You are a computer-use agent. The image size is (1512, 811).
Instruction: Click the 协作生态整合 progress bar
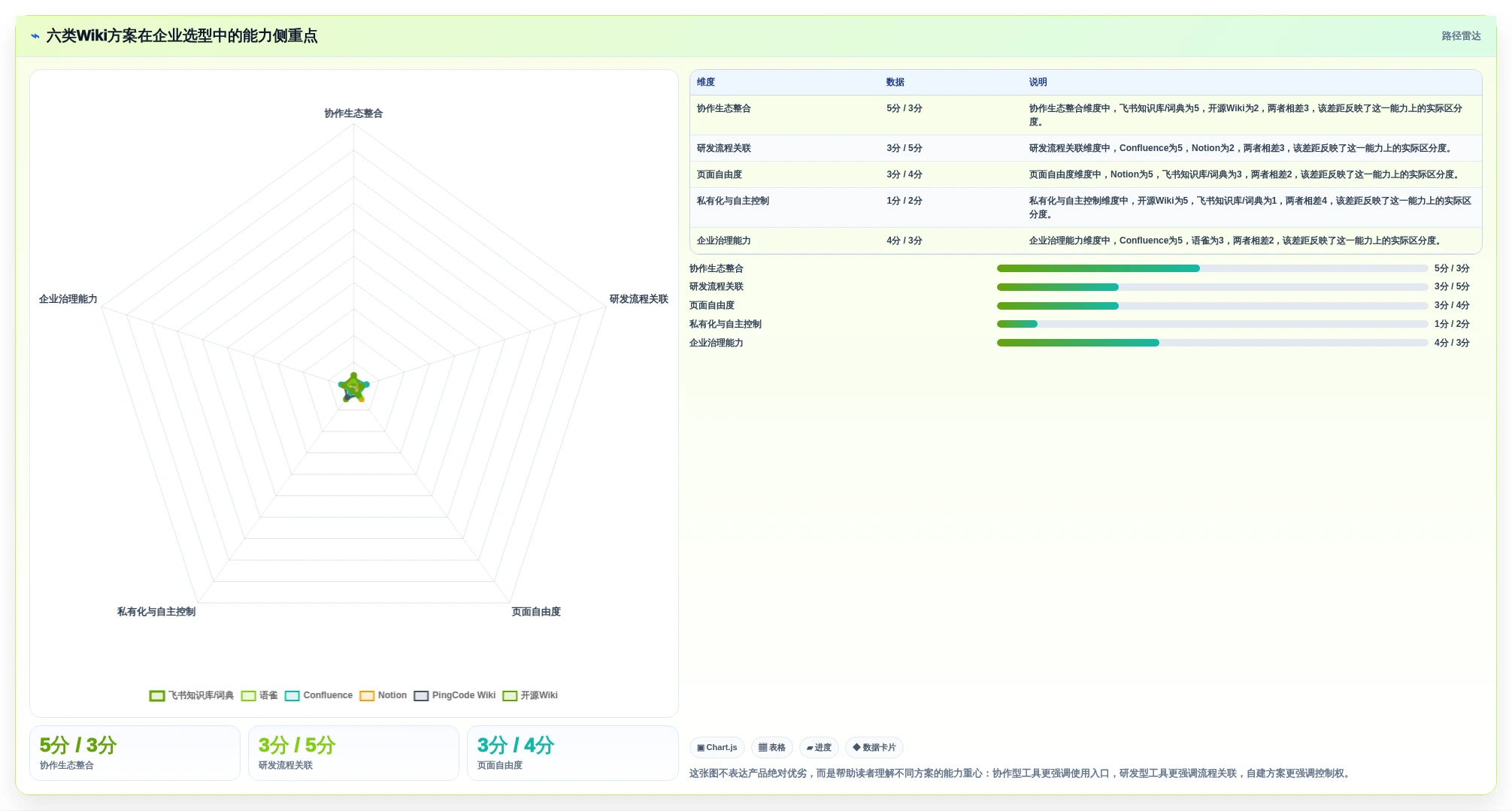point(1212,268)
